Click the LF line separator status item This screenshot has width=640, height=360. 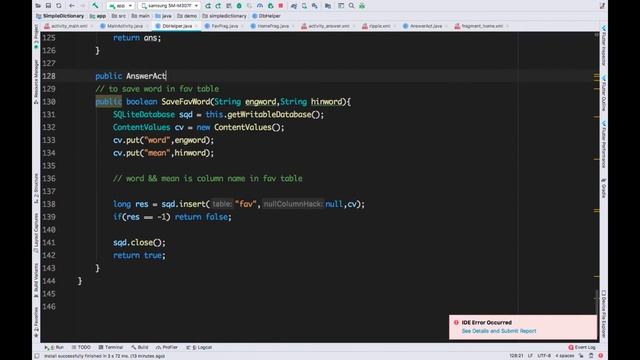tap(530, 356)
